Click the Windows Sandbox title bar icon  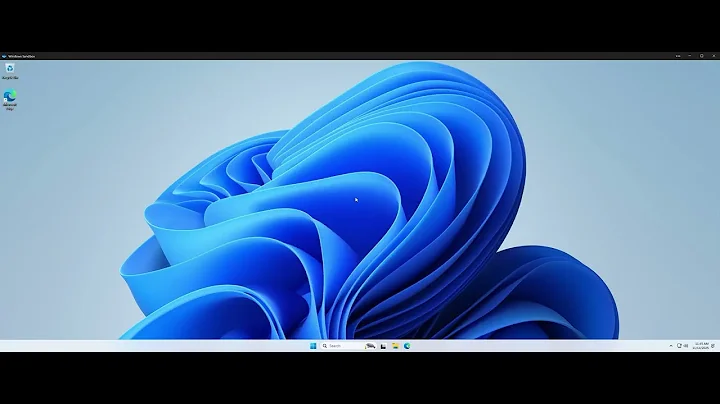(x=4, y=56)
